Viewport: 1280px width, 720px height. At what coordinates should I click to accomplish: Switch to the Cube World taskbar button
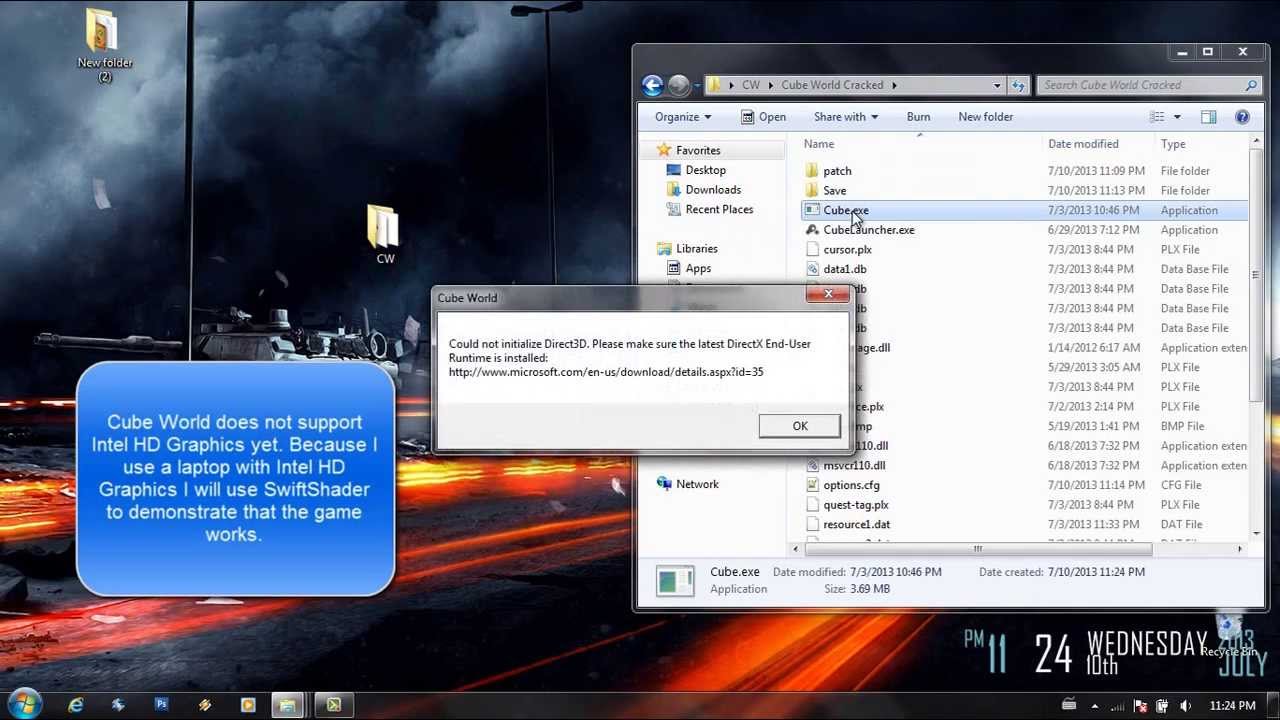333,705
